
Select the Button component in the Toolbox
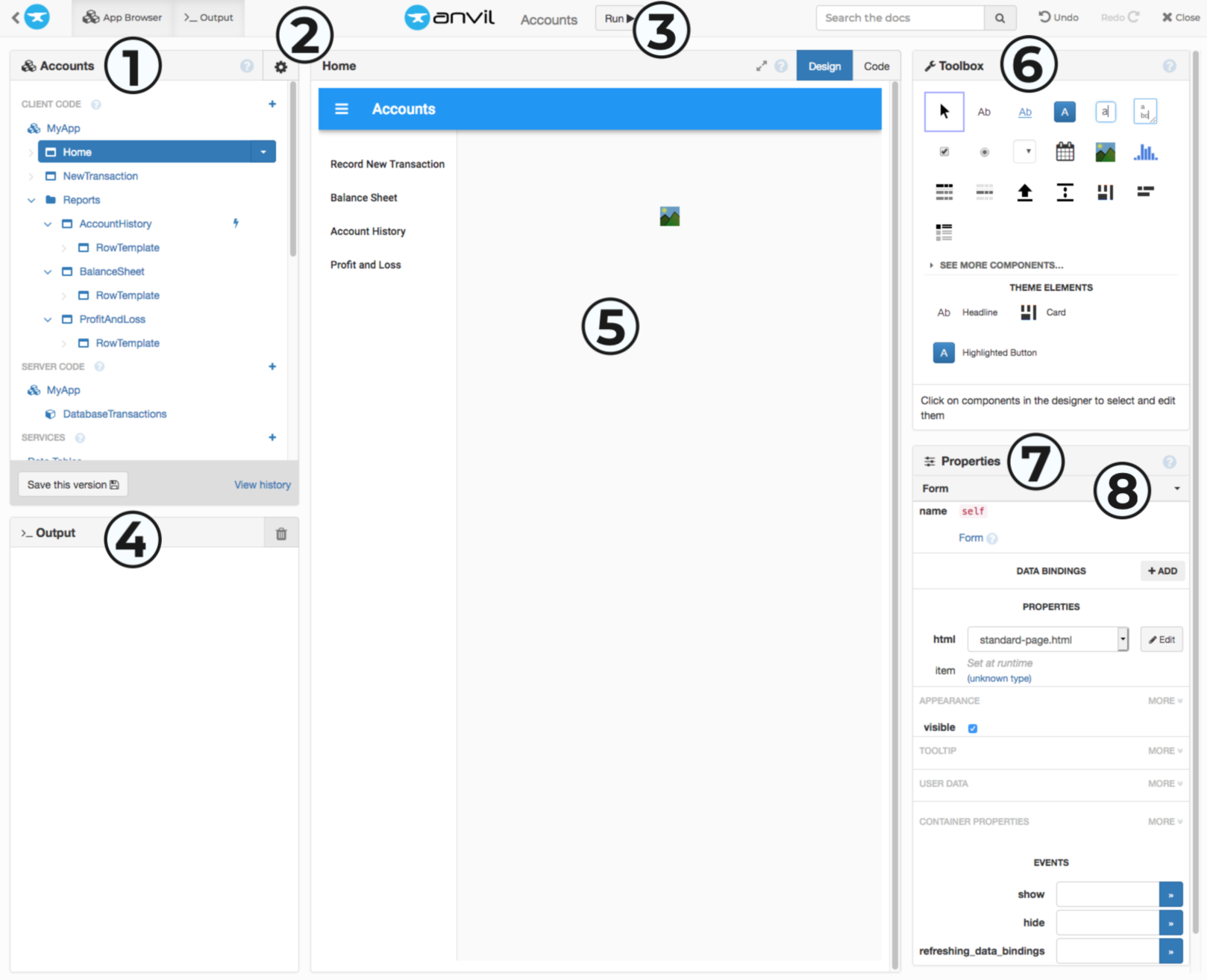point(1065,111)
